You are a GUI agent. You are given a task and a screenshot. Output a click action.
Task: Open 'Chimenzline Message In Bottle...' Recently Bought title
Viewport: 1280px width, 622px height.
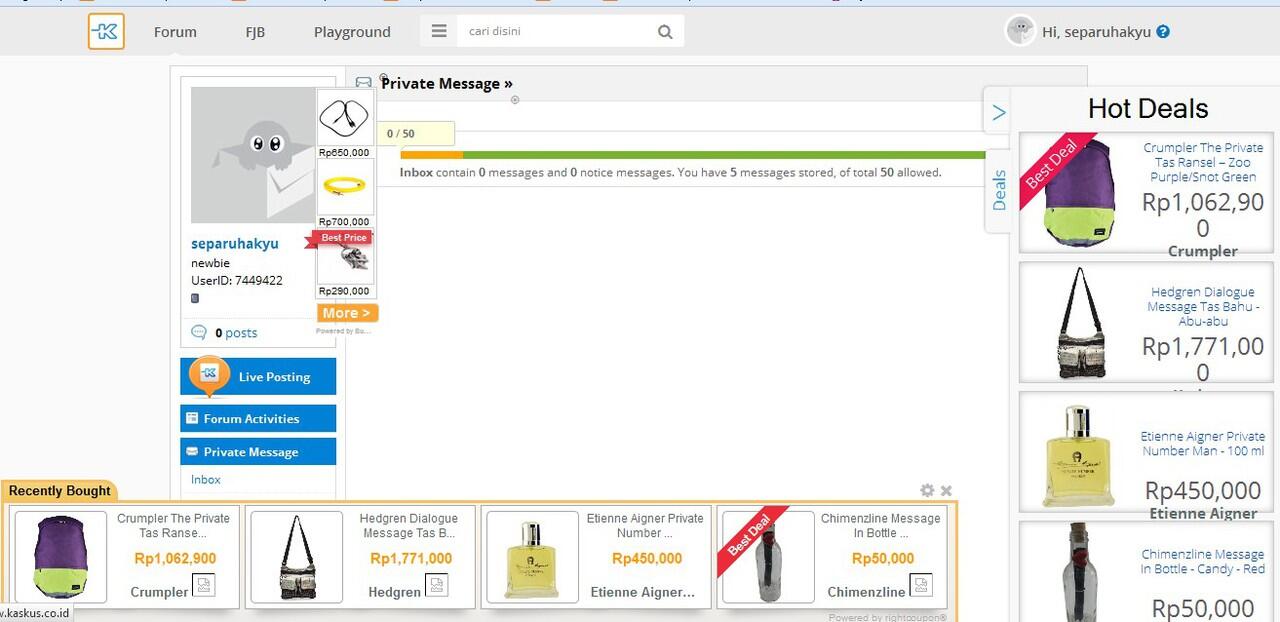pyautogui.click(x=881, y=526)
